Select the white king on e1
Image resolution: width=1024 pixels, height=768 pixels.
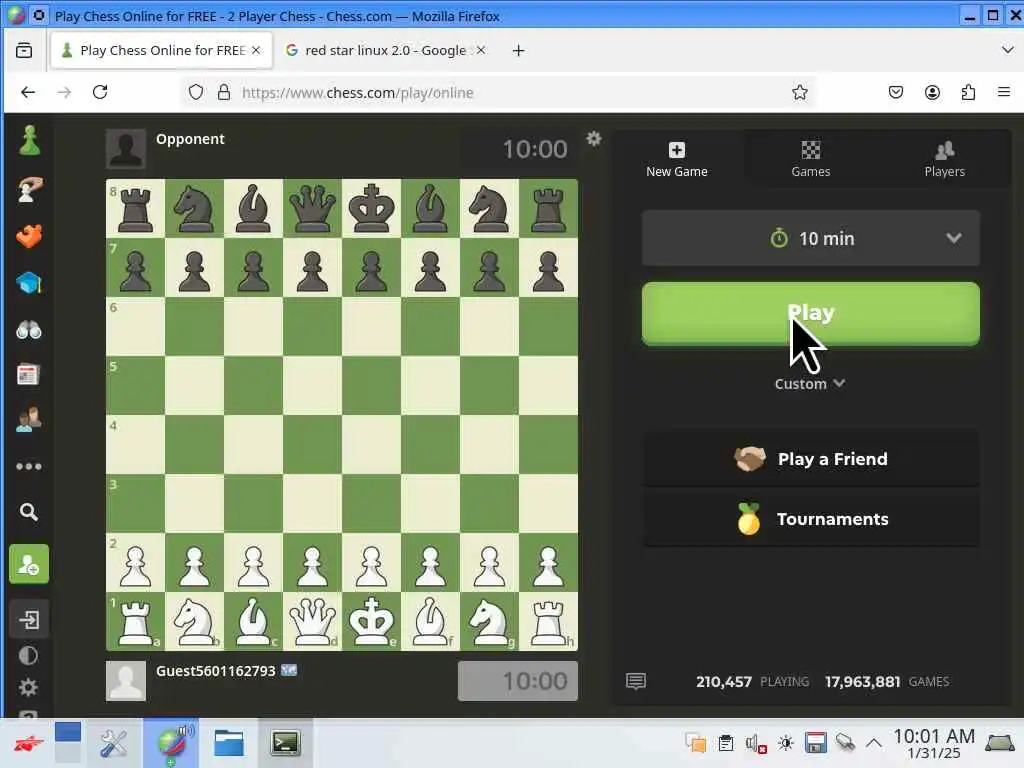[371, 621]
